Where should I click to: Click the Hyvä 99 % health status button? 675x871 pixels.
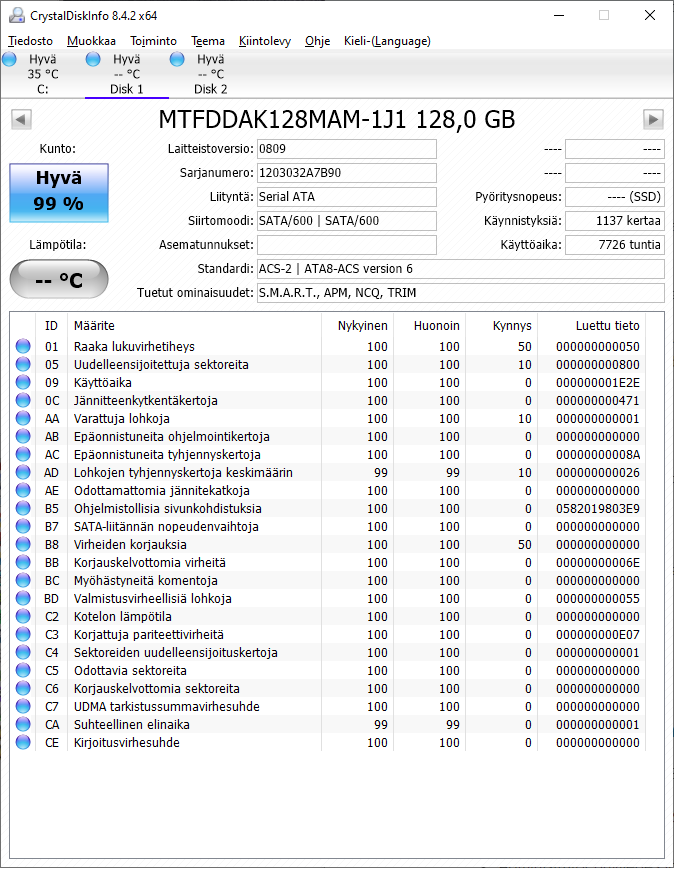pos(59,193)
